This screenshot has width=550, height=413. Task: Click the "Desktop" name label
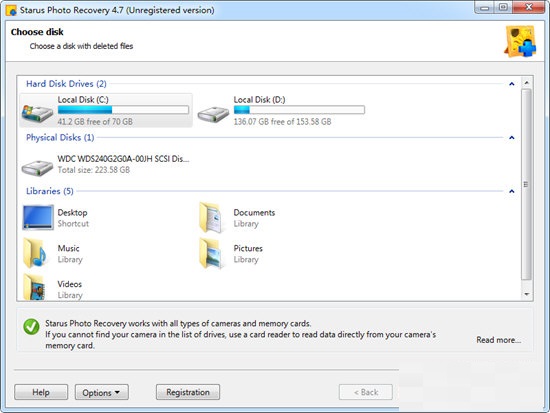coord(73,213)
